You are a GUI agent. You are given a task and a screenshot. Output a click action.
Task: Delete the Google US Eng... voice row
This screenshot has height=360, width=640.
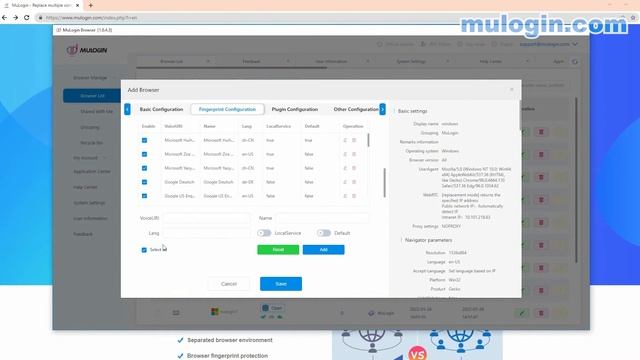354,196
